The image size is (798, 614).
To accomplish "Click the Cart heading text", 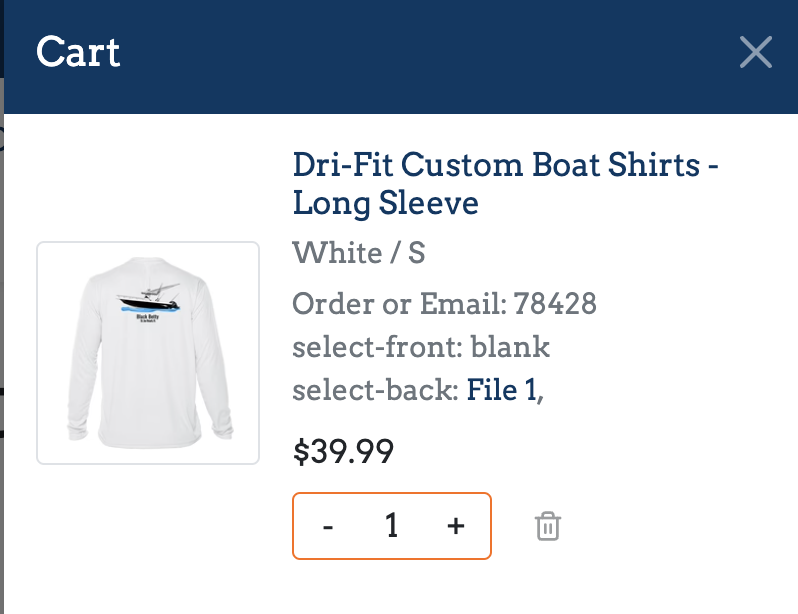I will pos(78,52).
